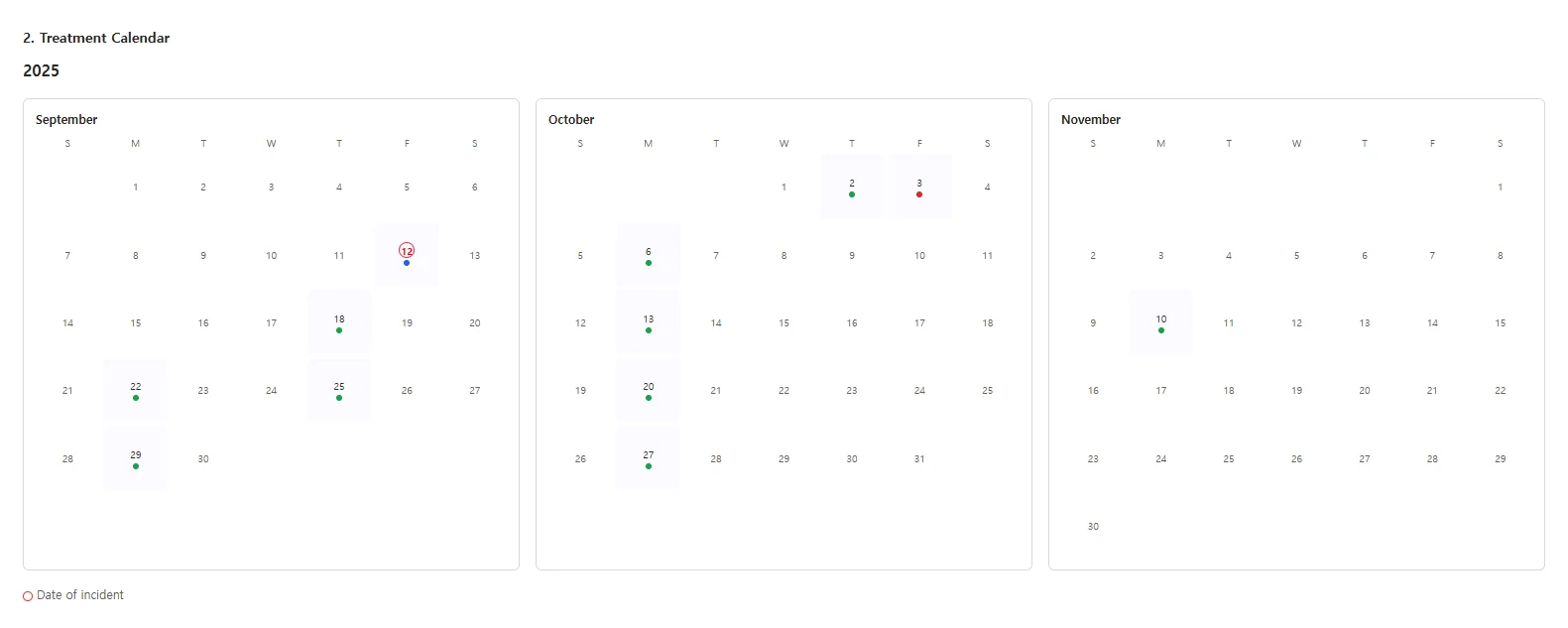Select November 30 in calendar
This screenshot has height=628, width=1568.
coord(1093,526)
